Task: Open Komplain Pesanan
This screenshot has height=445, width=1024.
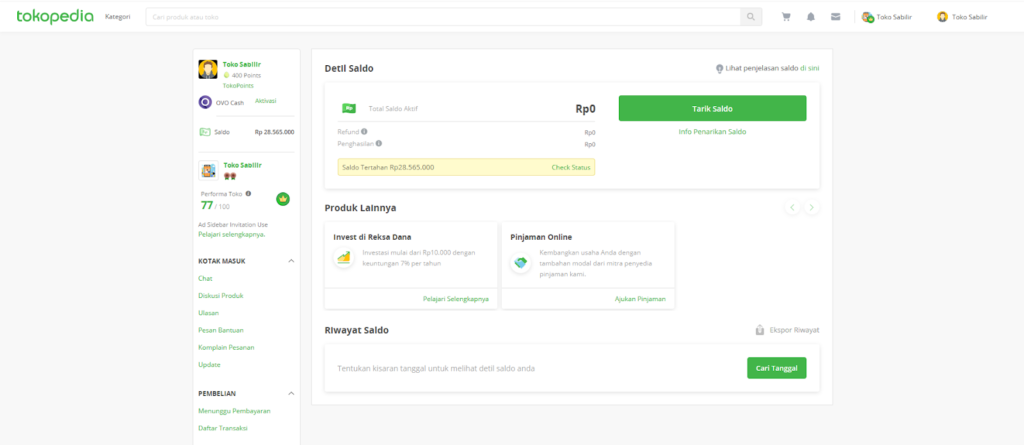Action: tap(227, 347)
